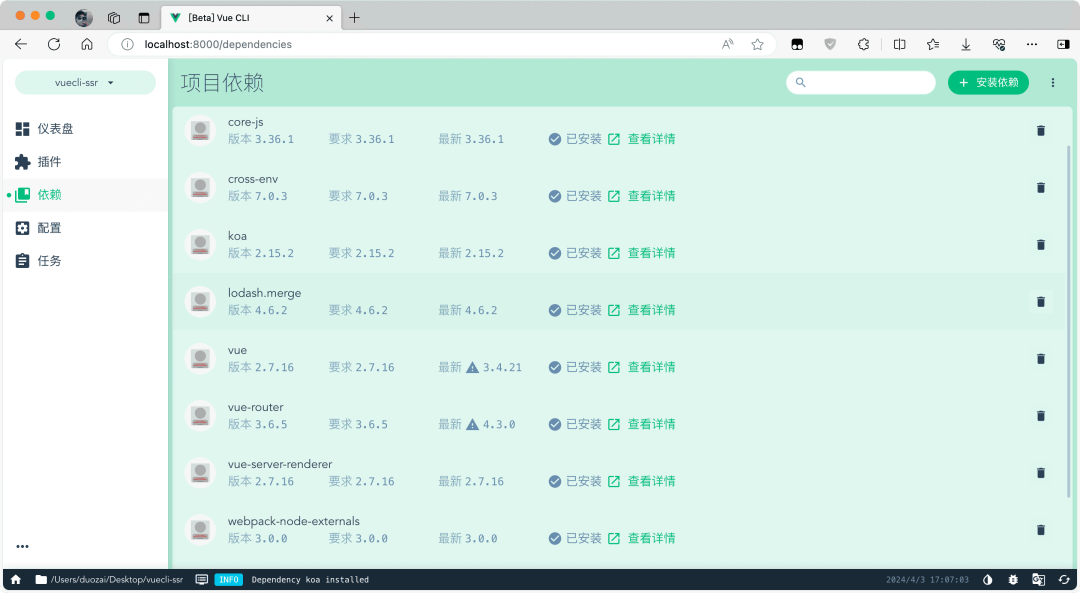Open 查看详情 link for vue
The height and width of the screenshot is (593, 1080).
click(x=642, y=368)
